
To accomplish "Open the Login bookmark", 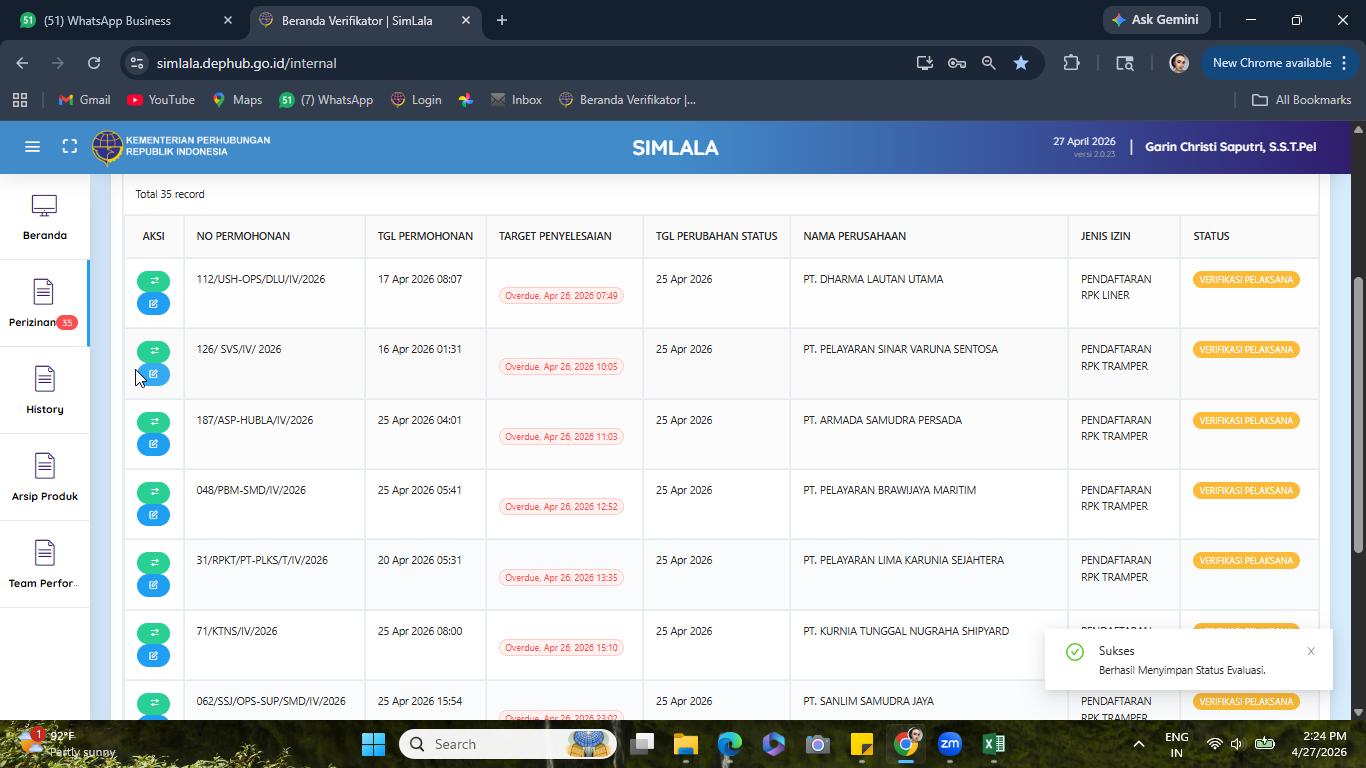I will coord(416,100).
